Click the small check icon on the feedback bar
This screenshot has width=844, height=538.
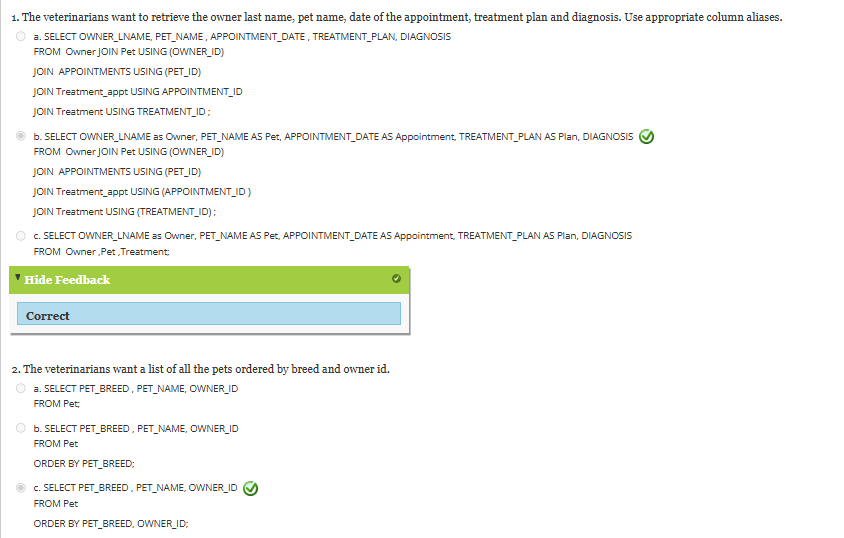pyautogui.click(x=396, y=279)
